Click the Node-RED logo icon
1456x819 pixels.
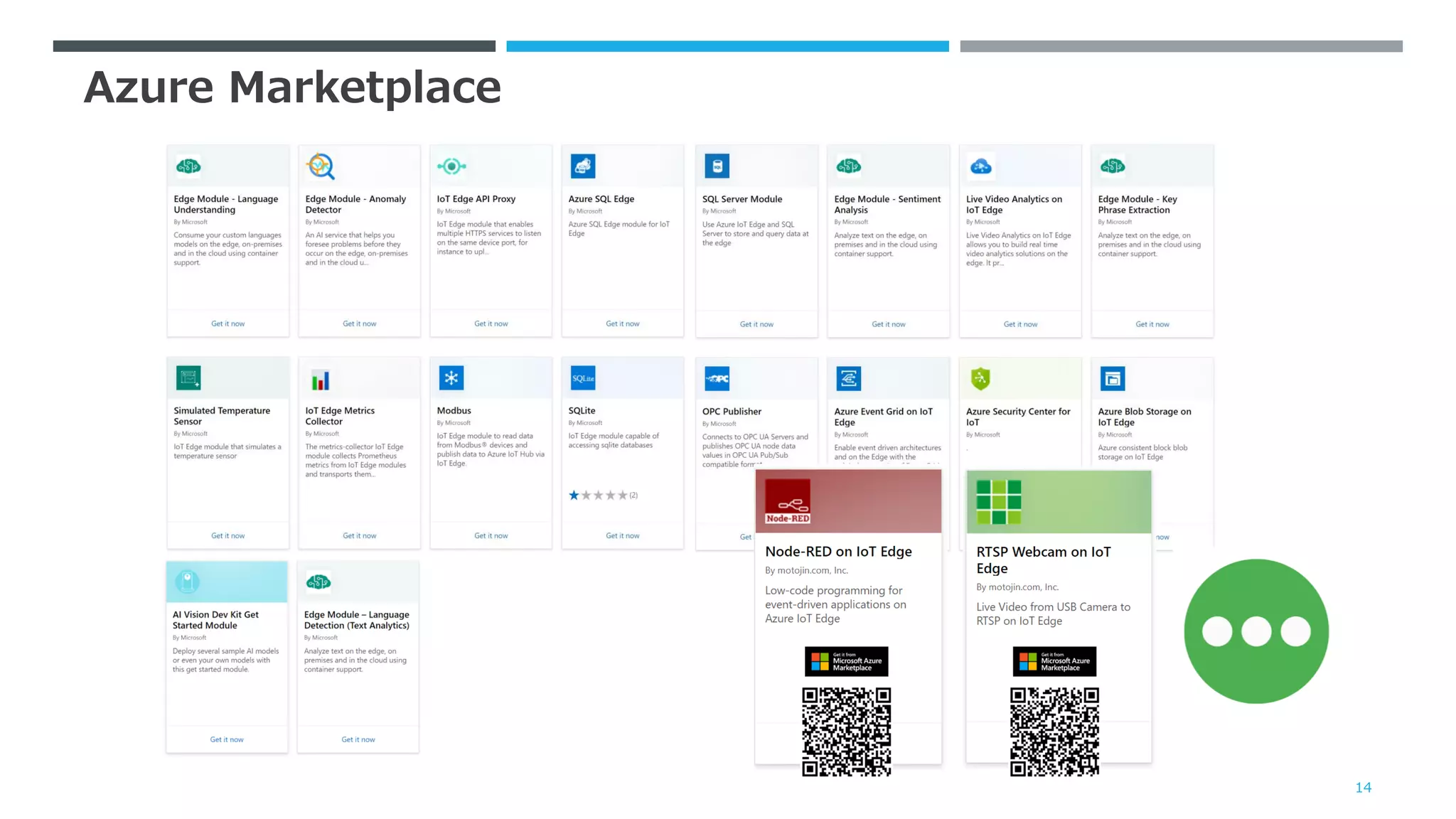pos(788,501)
